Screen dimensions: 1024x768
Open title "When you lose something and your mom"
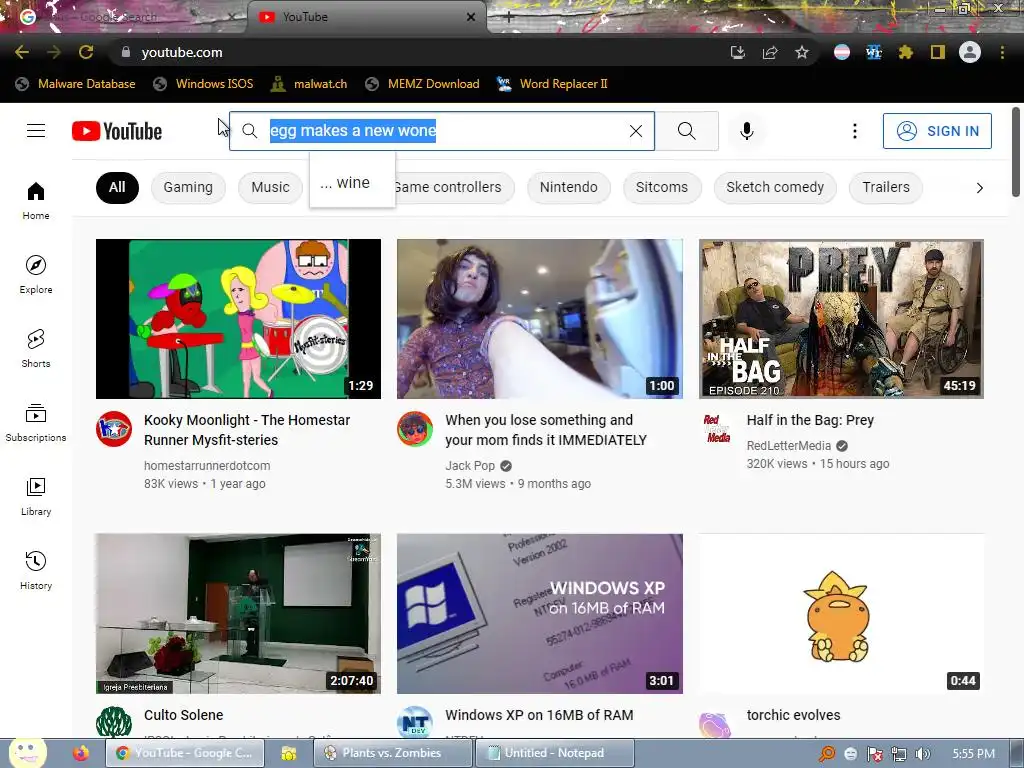pos(546,430)
